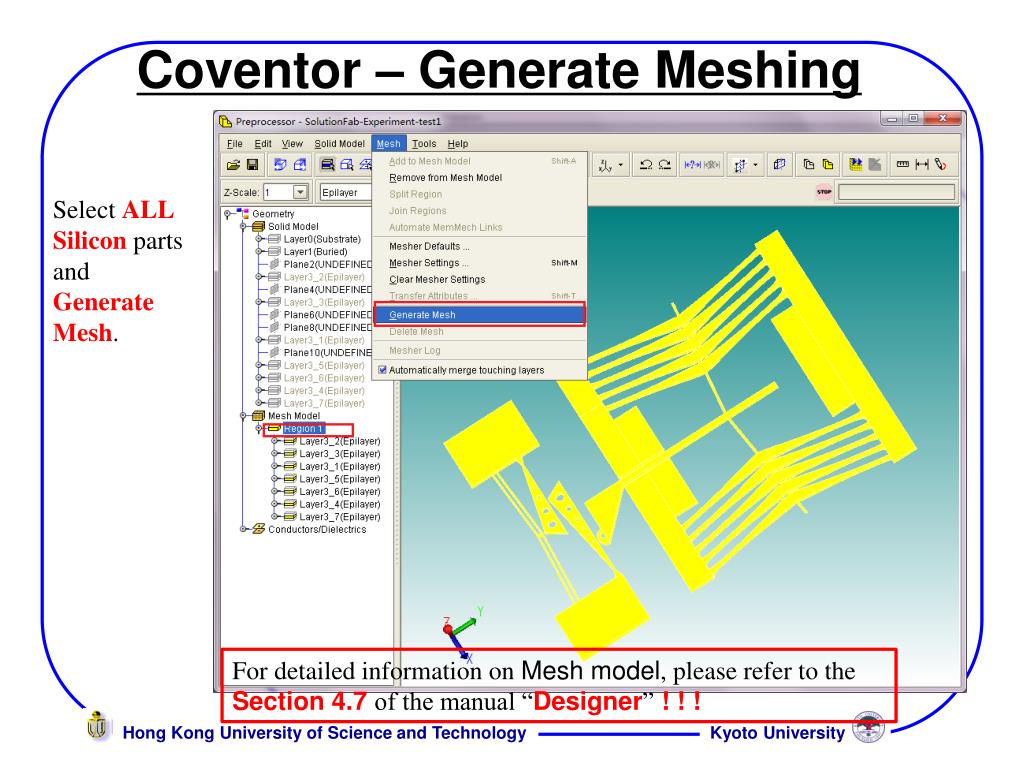The height and width of the screenshot is (768, 1024).
Task: Click the ruler measure icon
Action: [903, 165]
